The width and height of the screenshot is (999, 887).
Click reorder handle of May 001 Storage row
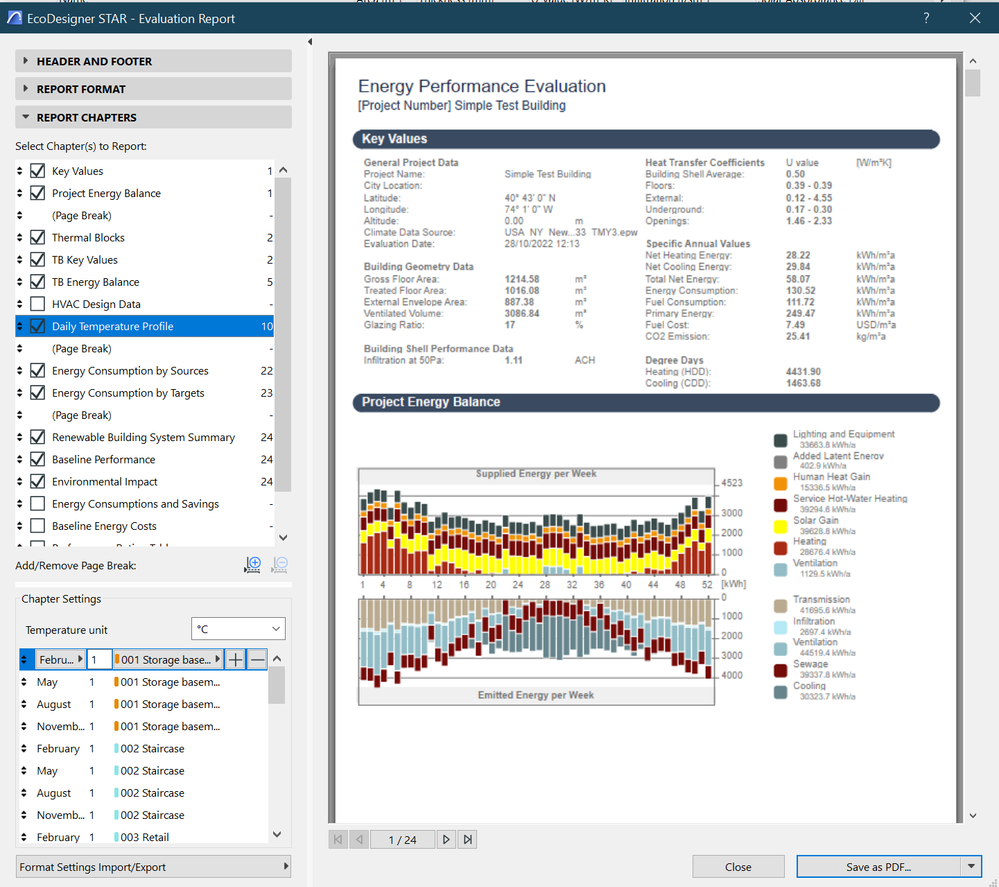[24, 682]
